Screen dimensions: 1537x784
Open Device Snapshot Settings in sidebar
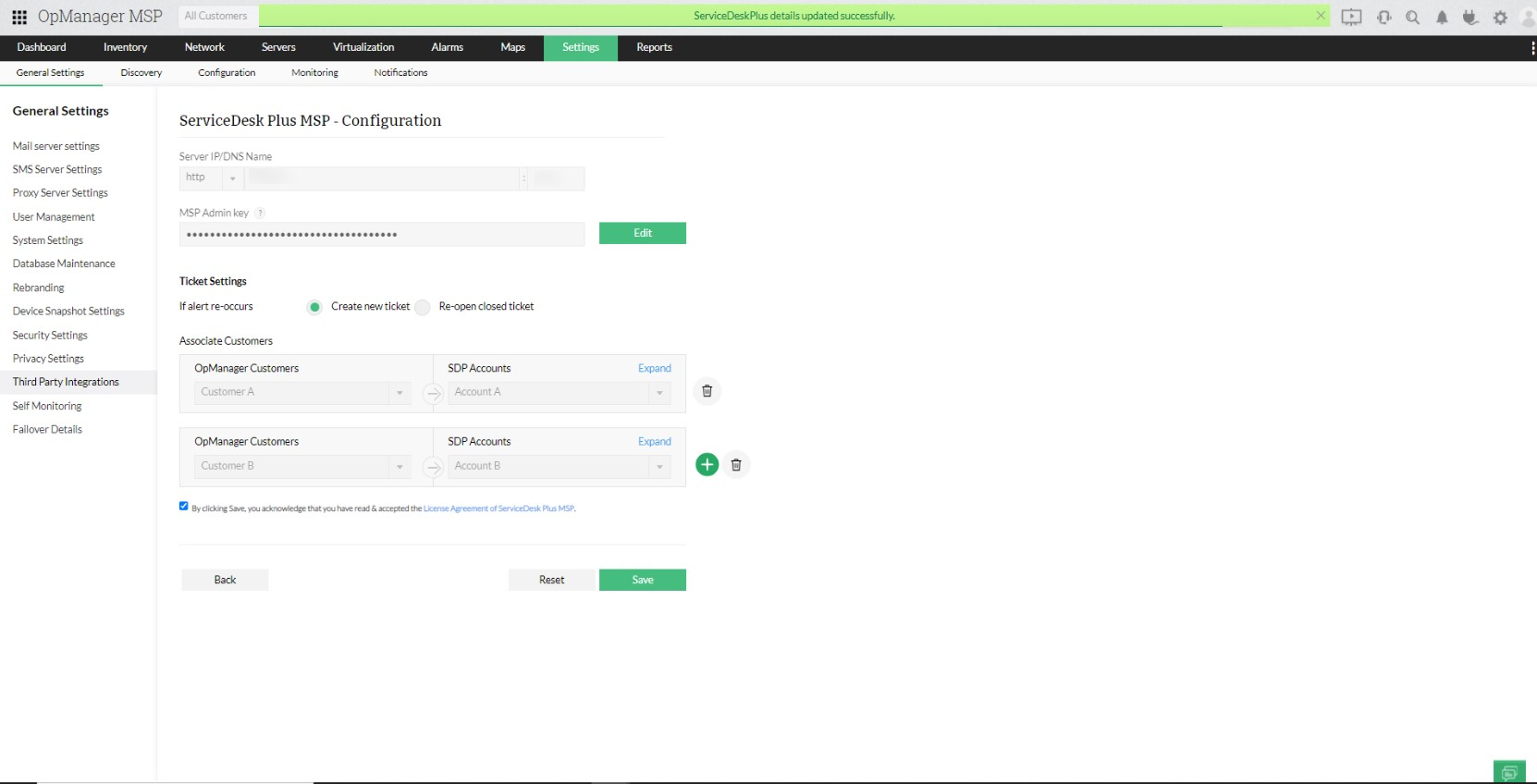tap(68, 312)
